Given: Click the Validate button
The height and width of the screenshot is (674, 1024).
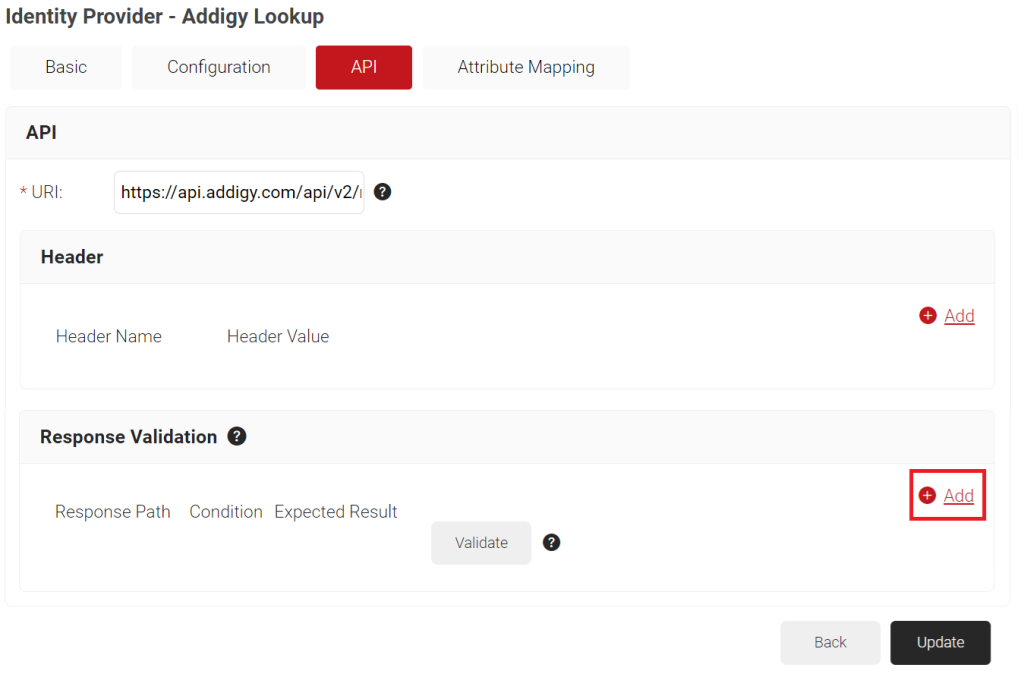Looking at the screenshot, I should point(481,542).
